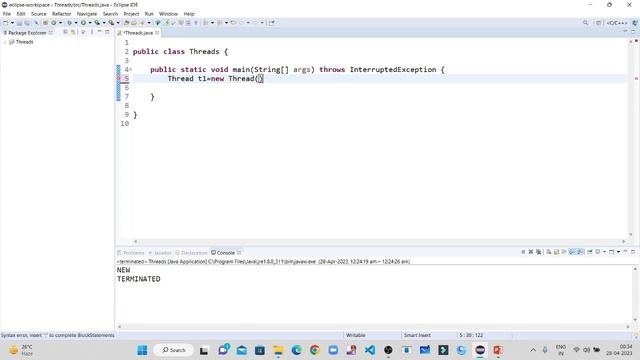The image size is (640, 360).
Task: Click the Clear Console icon
Action: [549, 252]
